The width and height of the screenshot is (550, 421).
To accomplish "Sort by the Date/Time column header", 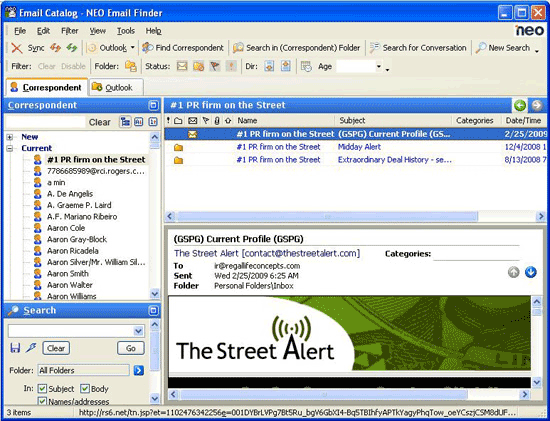I will point(524,121).
